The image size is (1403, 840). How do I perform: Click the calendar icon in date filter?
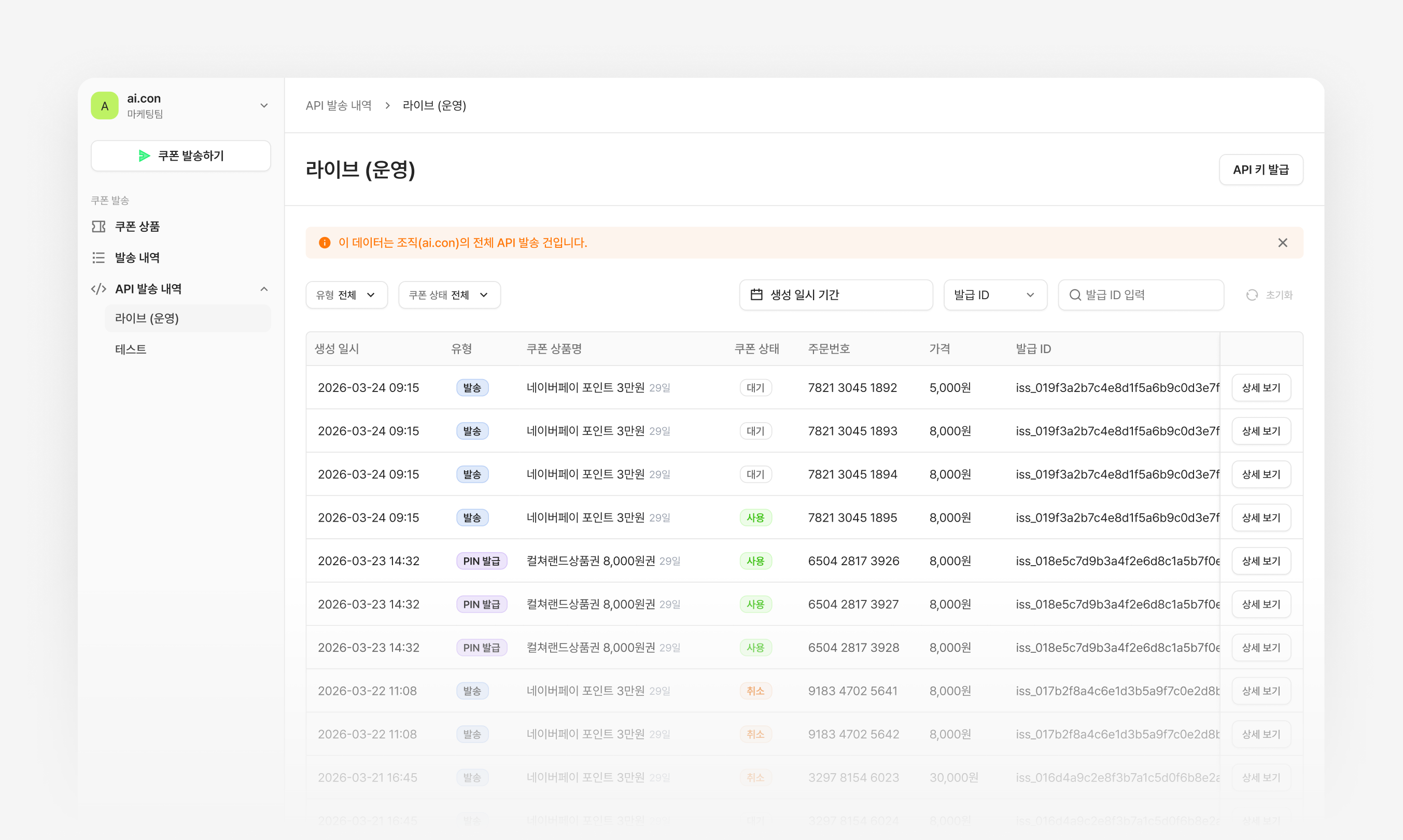pos(756,295)
